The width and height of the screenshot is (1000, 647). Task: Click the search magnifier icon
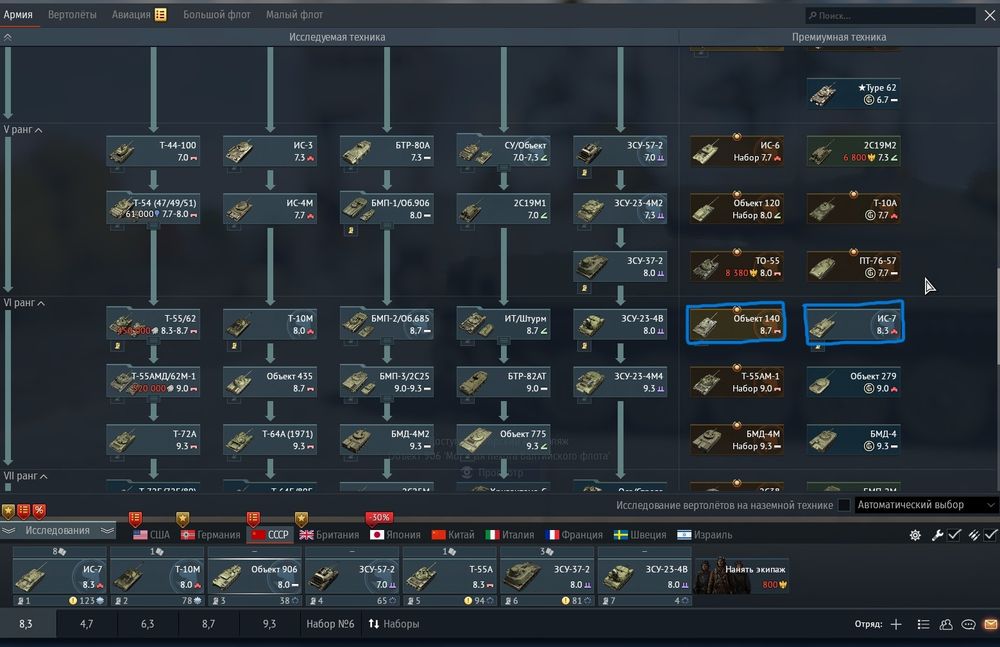[x=812, y=15]
